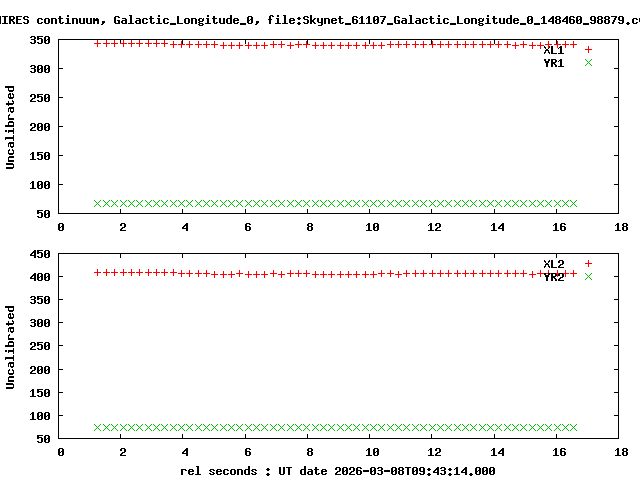Select the leftmost red plus point in bottom plot
640x480 pixels.
pyautogui.click(x=97, y=272)
